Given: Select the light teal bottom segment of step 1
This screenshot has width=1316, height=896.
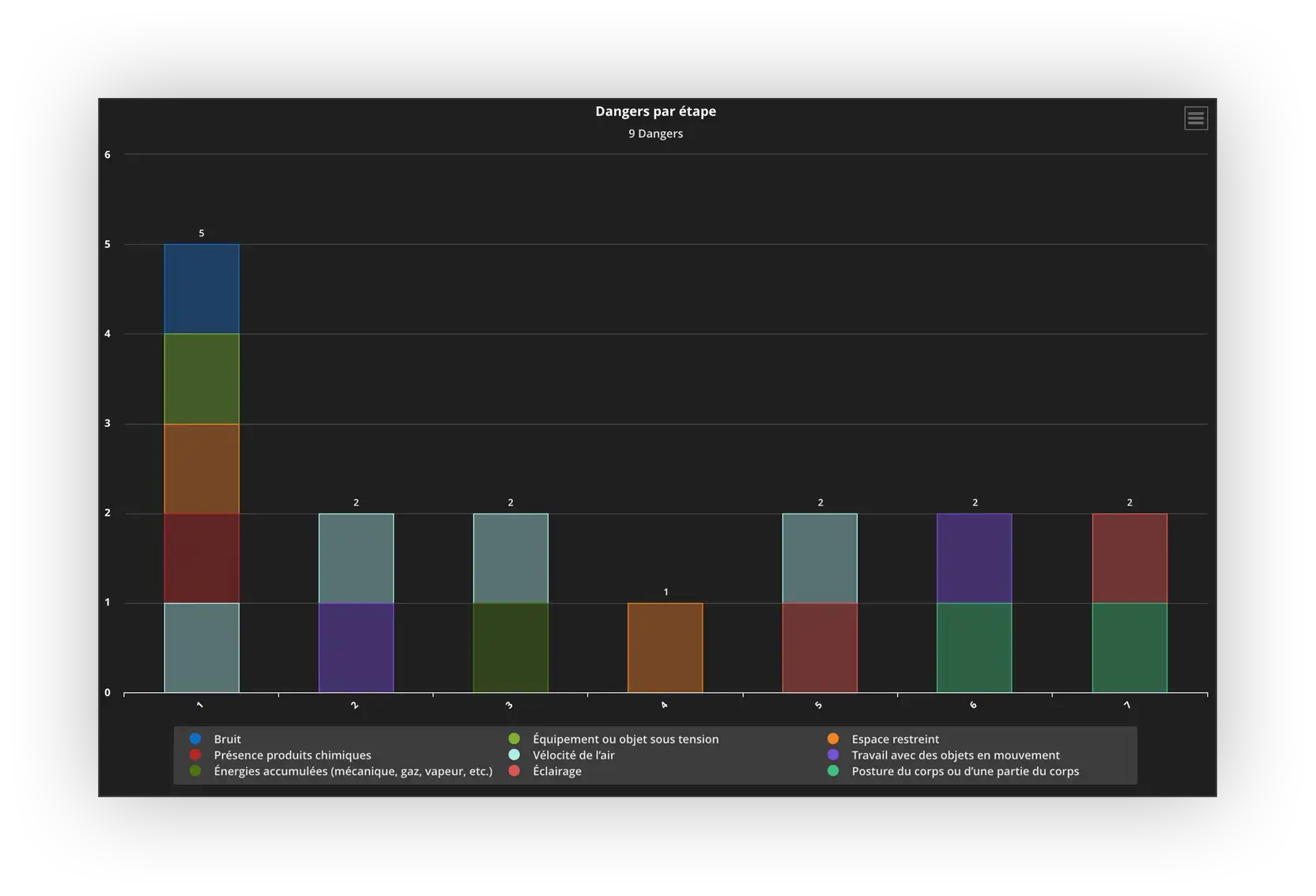Looking at the screenshot, I should tap(202, 648).
